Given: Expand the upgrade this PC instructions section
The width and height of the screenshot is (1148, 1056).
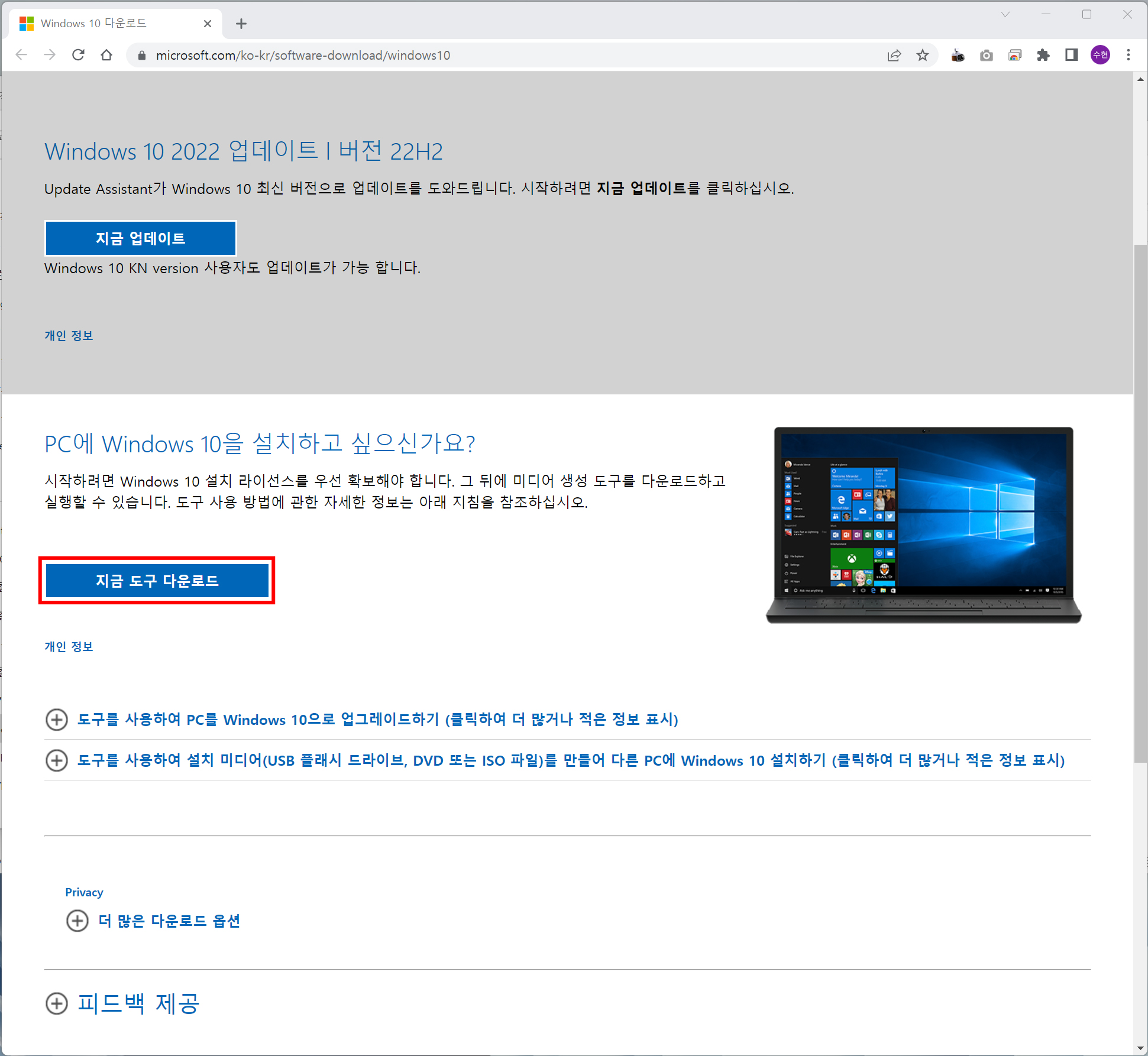Looking at the screenshot, I should pos(377,719).
